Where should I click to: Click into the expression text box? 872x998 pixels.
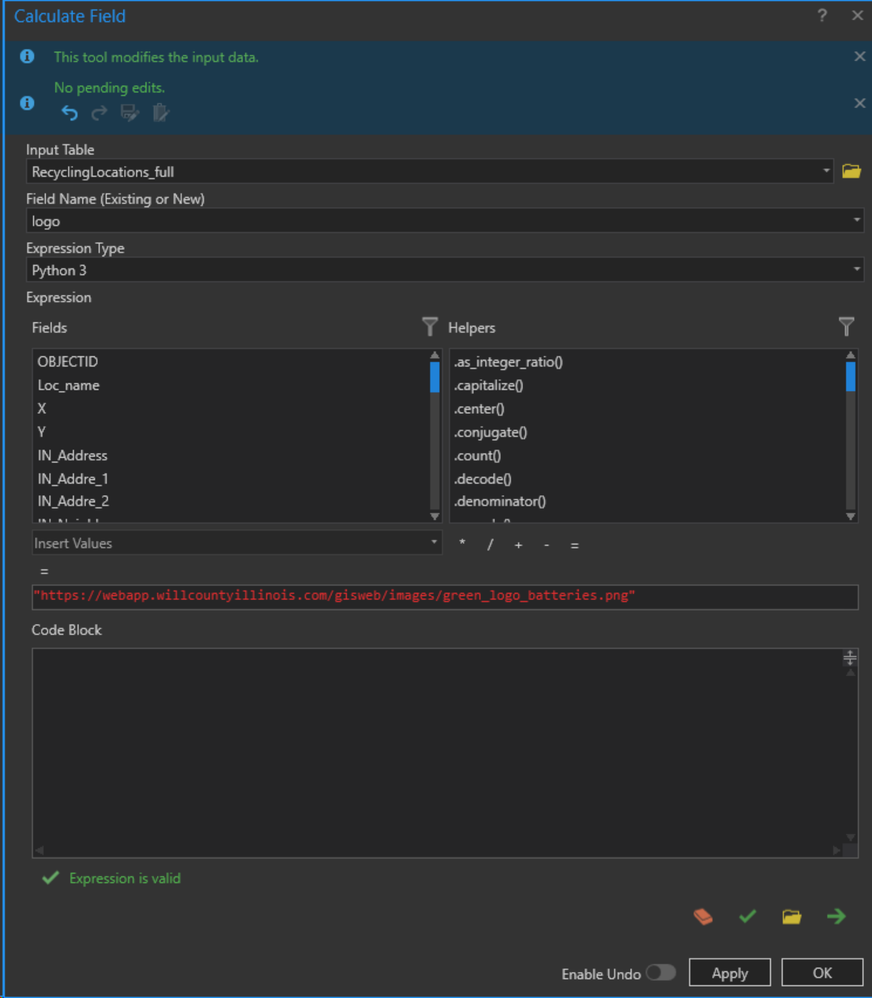tap(444, 597)
